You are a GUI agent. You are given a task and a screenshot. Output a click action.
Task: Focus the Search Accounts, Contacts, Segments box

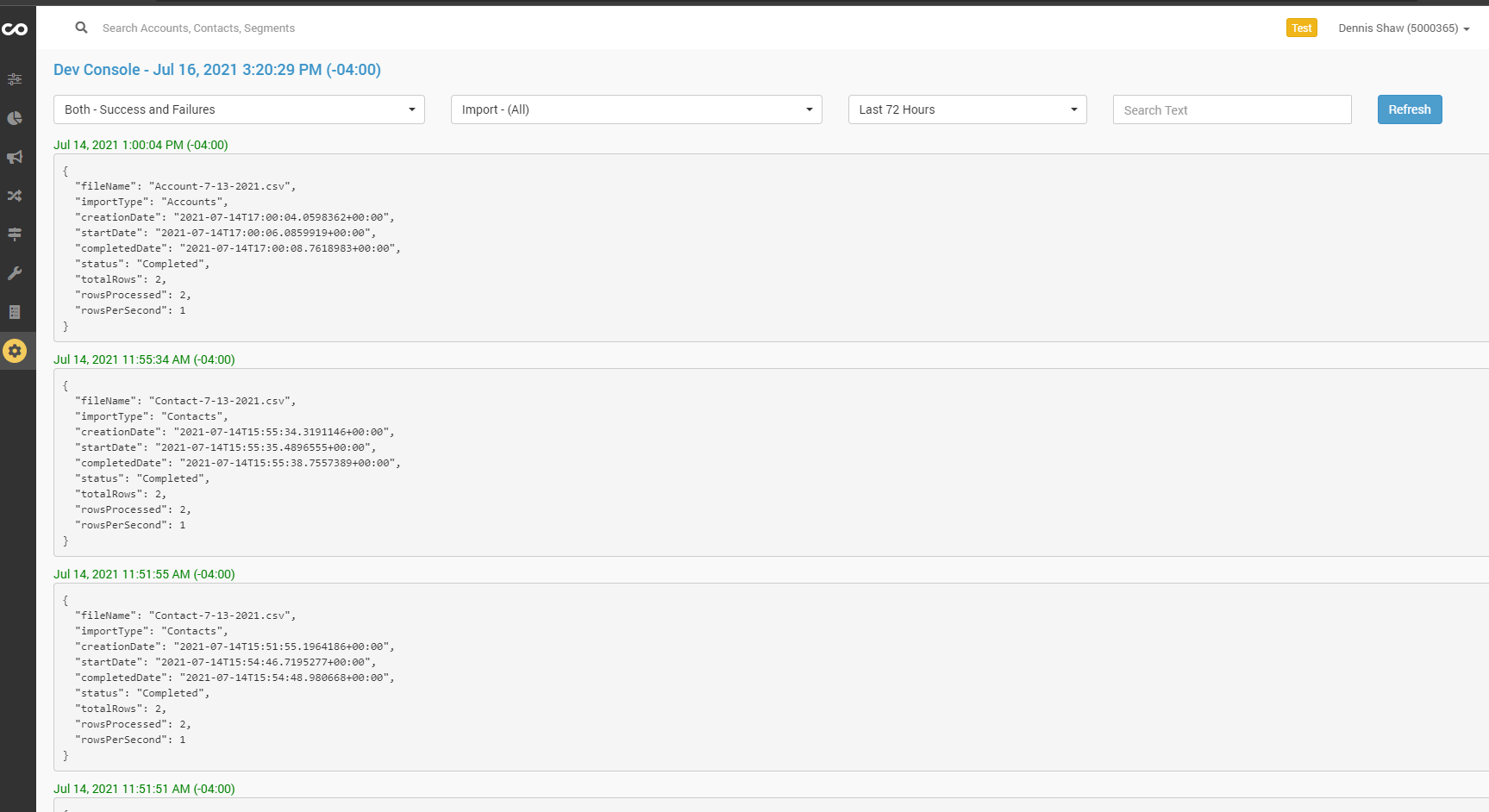coord(198,28)
